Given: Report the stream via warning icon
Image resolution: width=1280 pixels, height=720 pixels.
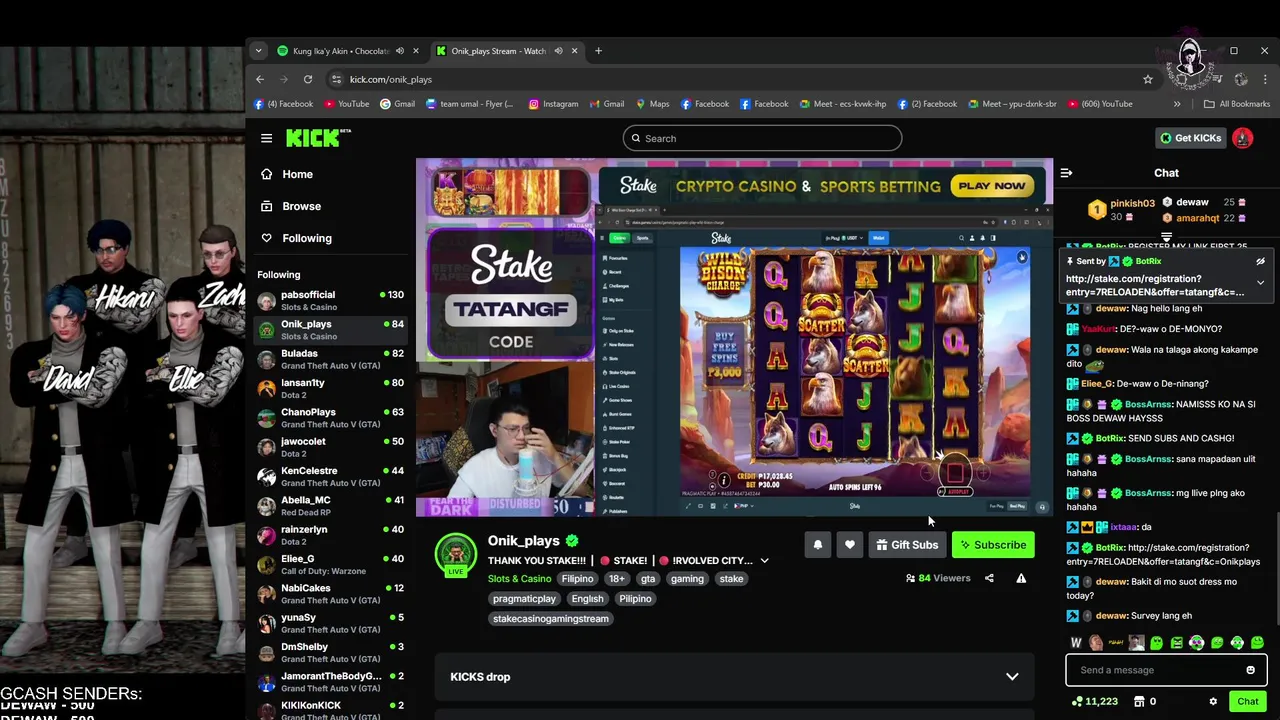Looking at the screenshot, I should [x=1021, y=578].
